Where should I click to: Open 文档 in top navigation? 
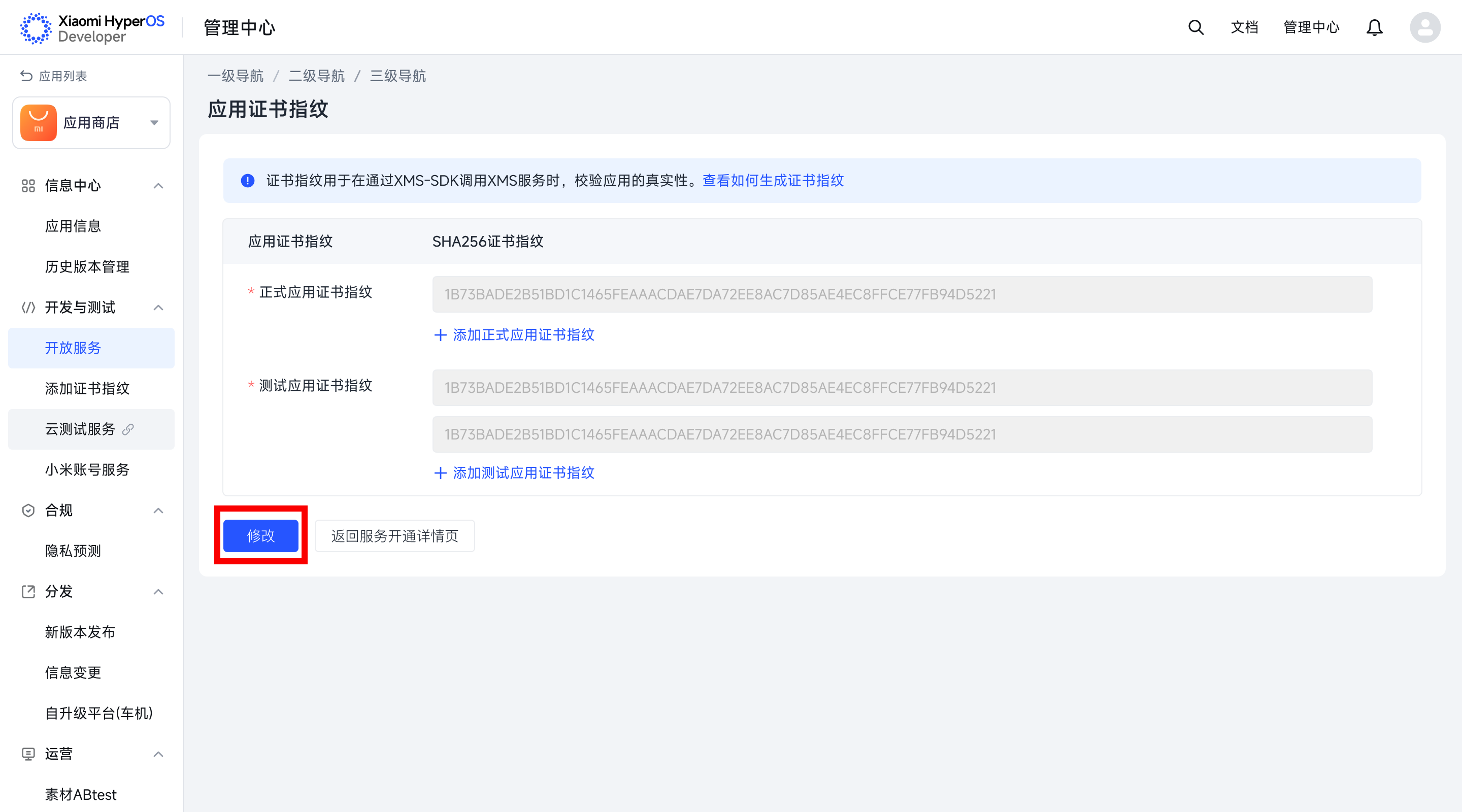click(x=1244, y=27)
